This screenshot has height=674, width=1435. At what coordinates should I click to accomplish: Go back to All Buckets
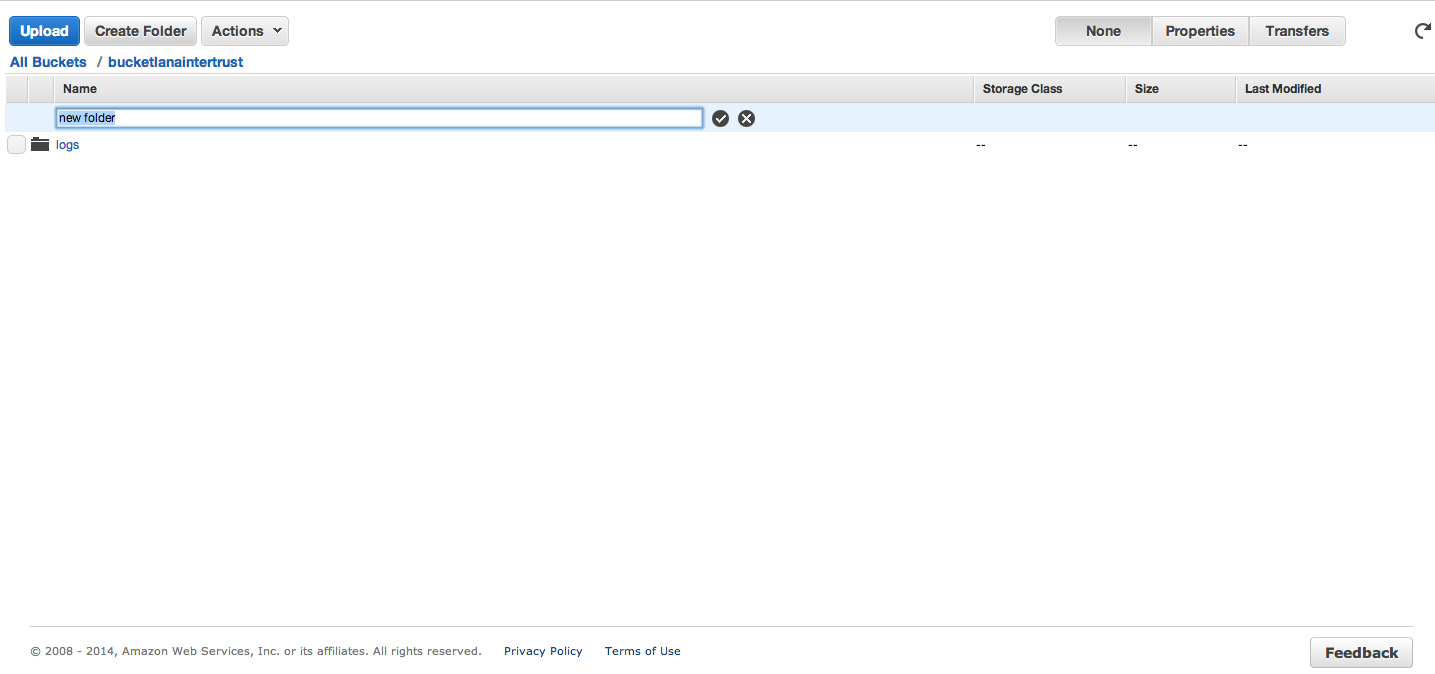(48, 62)
